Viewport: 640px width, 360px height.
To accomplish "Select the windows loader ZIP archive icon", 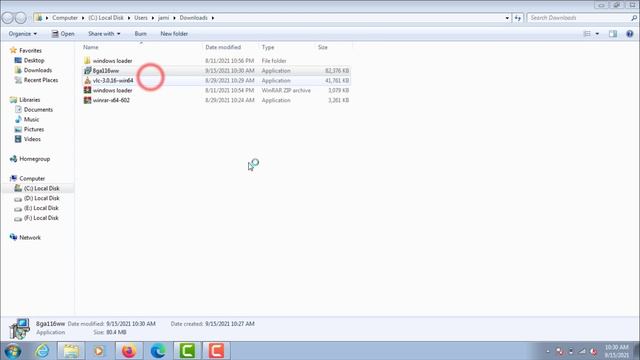I will (x=87, y=90).
